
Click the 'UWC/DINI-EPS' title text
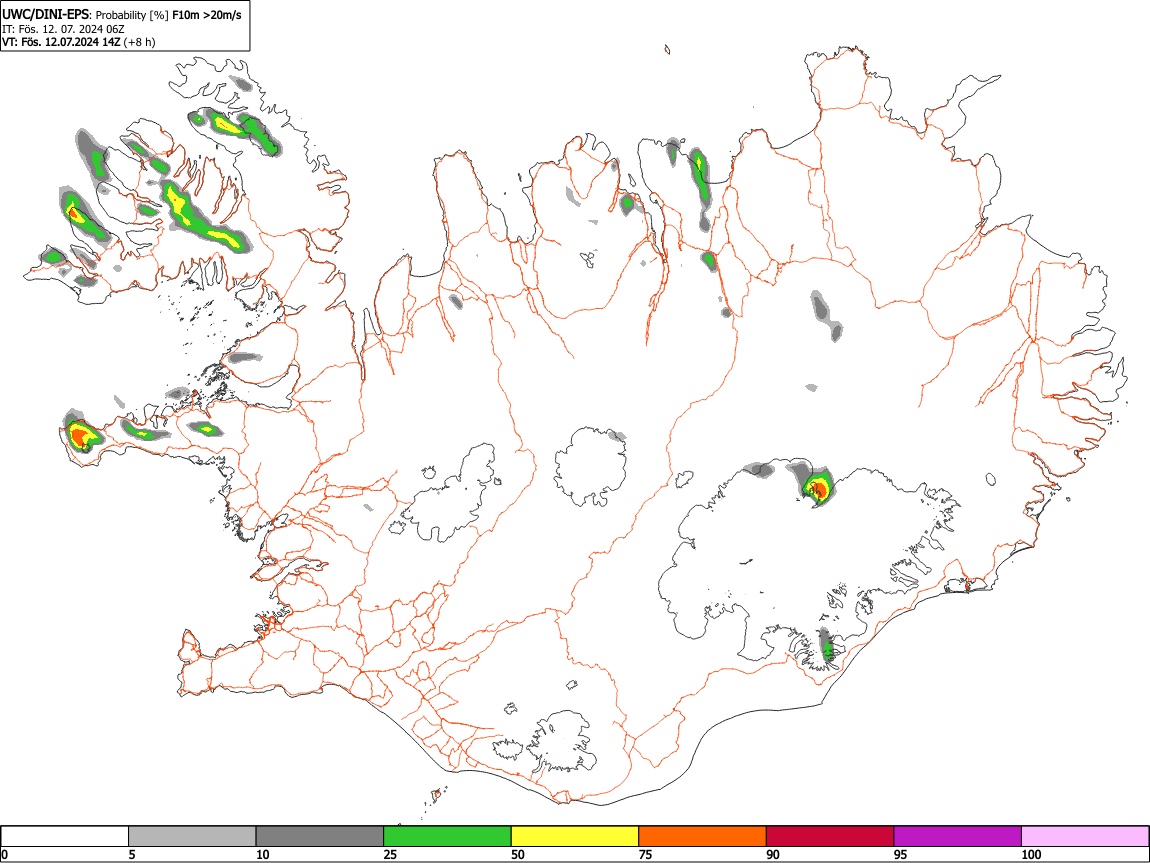click(45, 14)
